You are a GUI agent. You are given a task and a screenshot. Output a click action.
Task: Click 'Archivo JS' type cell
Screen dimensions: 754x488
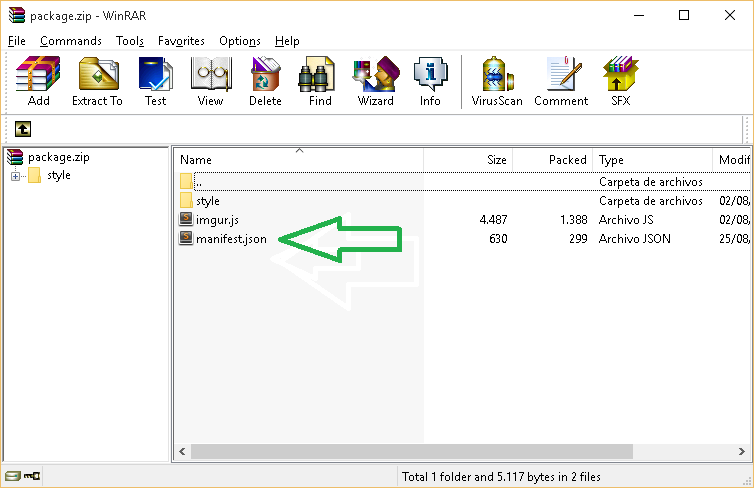pos(626,220)
